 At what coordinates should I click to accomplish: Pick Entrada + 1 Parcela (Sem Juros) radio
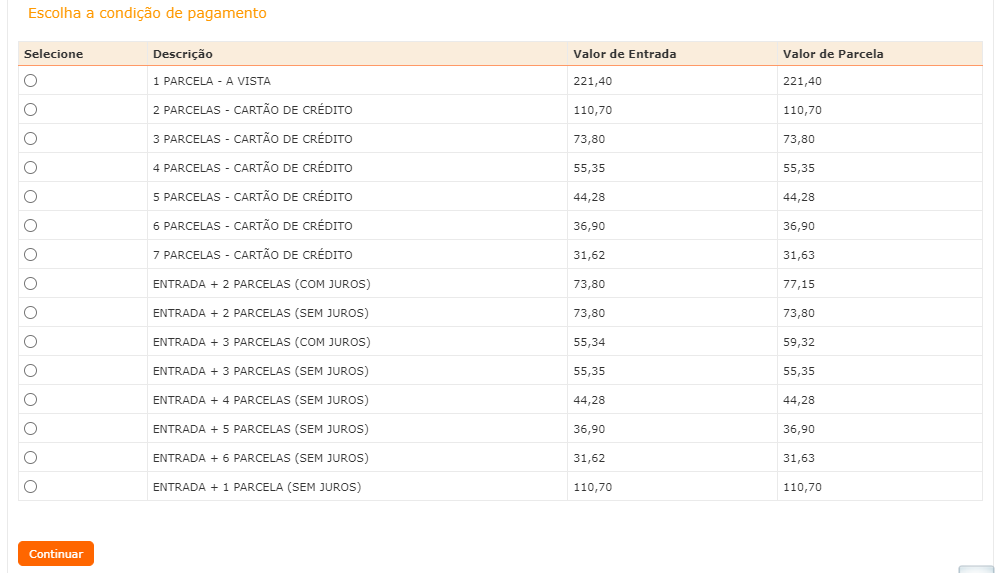point(31,487)
